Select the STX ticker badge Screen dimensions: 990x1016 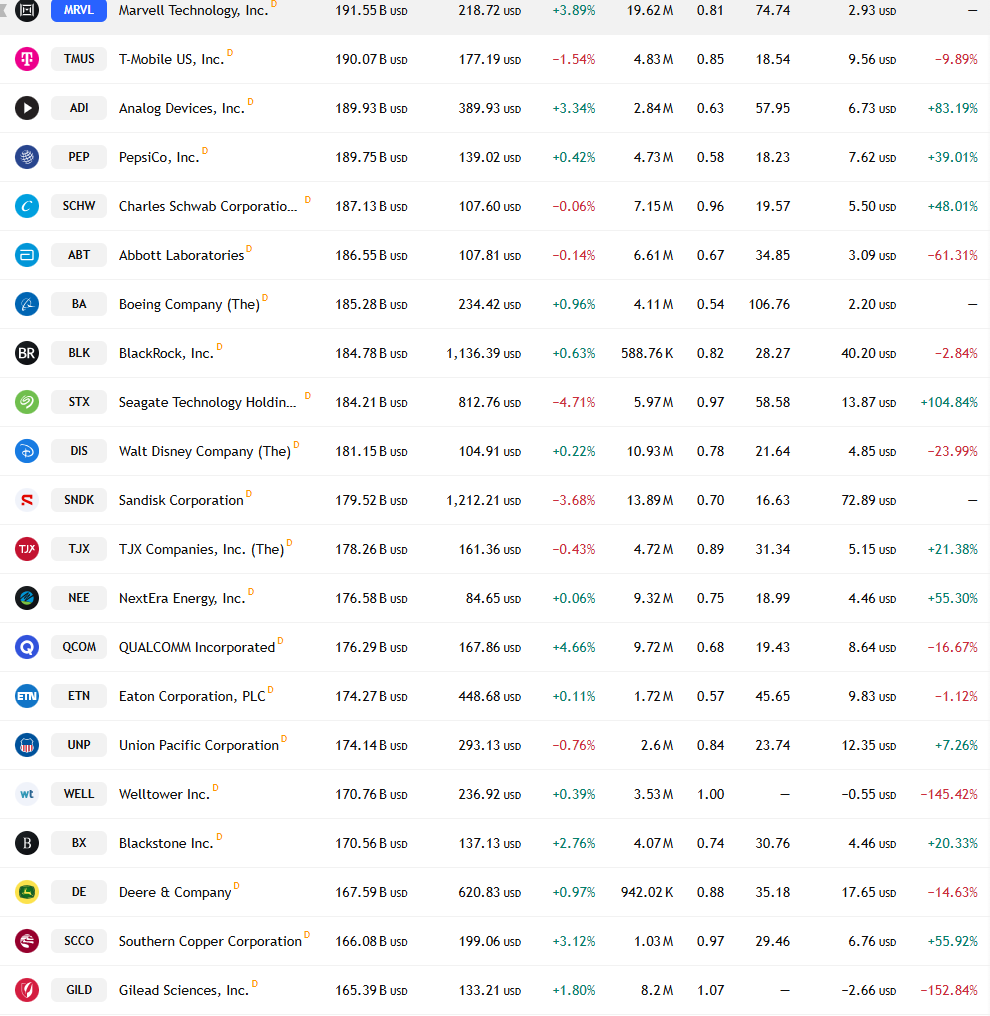click(79, 402)
